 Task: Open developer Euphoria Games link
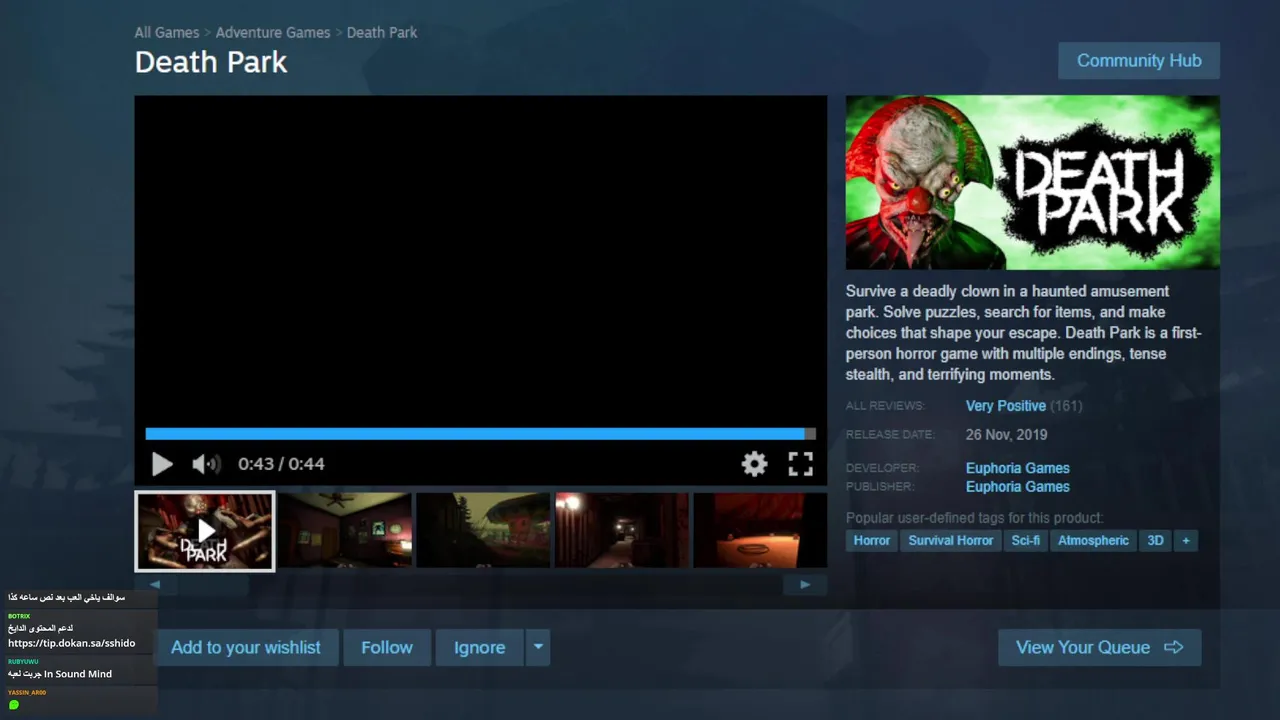coord(1018,468)
